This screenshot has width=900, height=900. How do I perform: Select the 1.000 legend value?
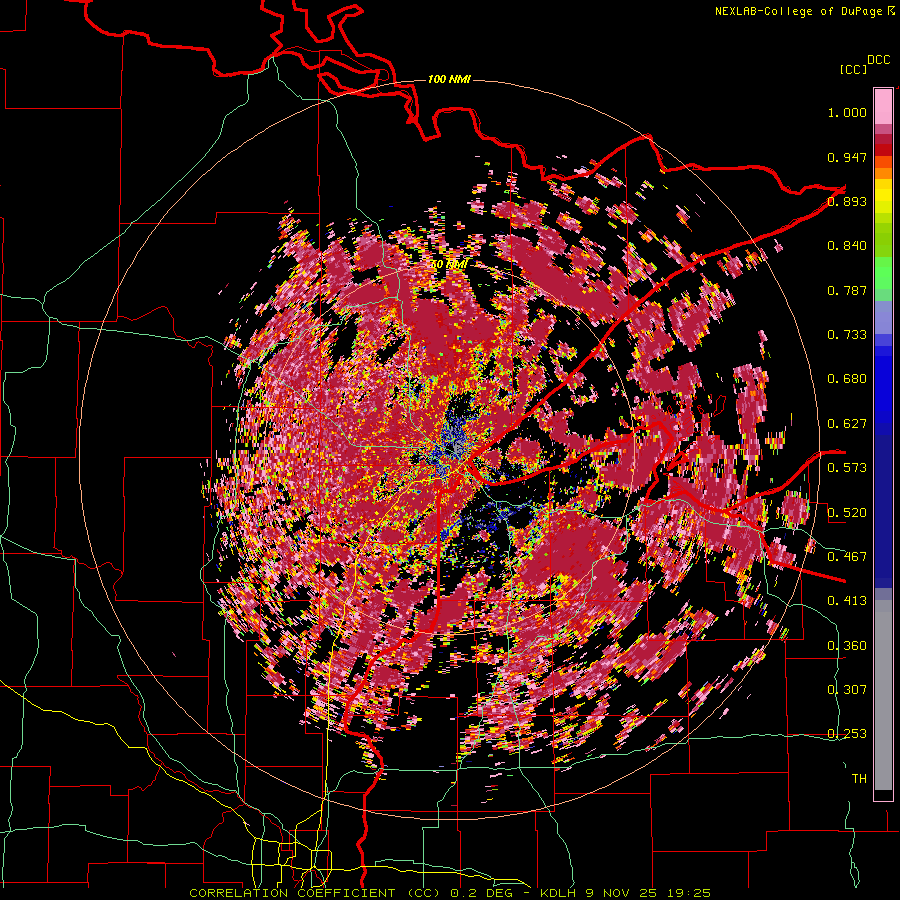point(847,112)
